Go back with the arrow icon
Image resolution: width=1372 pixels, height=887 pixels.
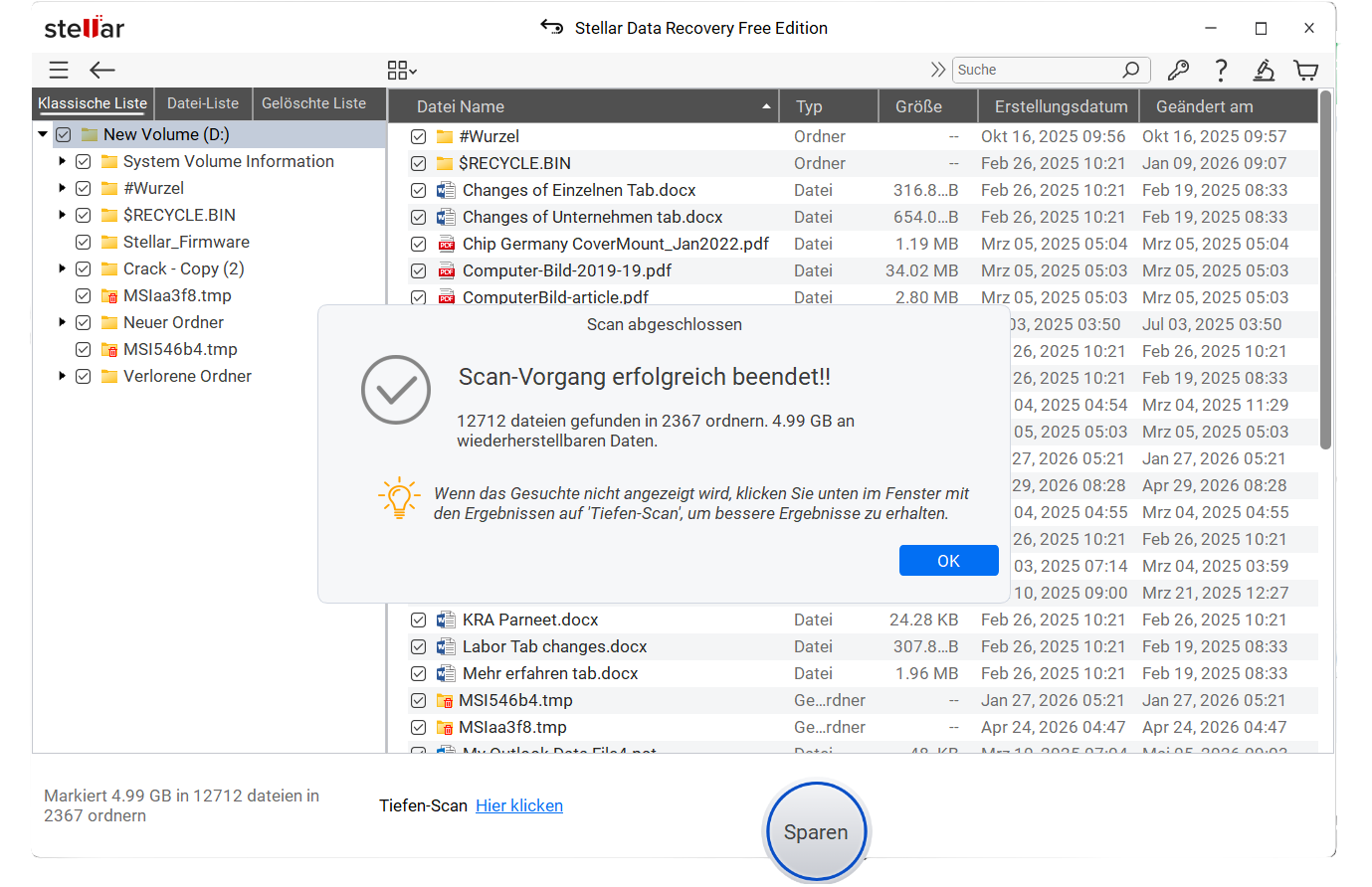(x=102, y=70)
